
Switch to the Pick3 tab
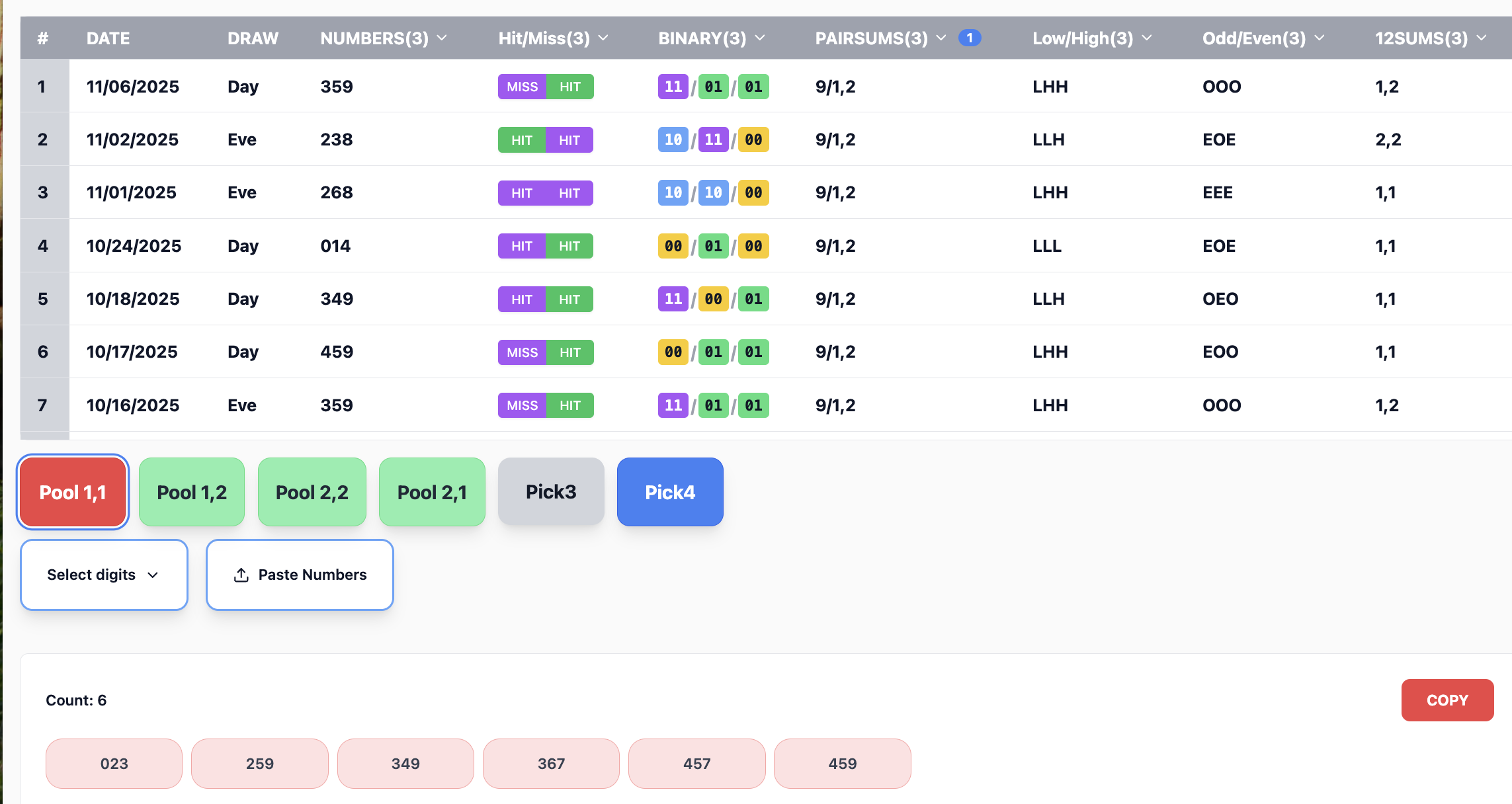point(551,492)
